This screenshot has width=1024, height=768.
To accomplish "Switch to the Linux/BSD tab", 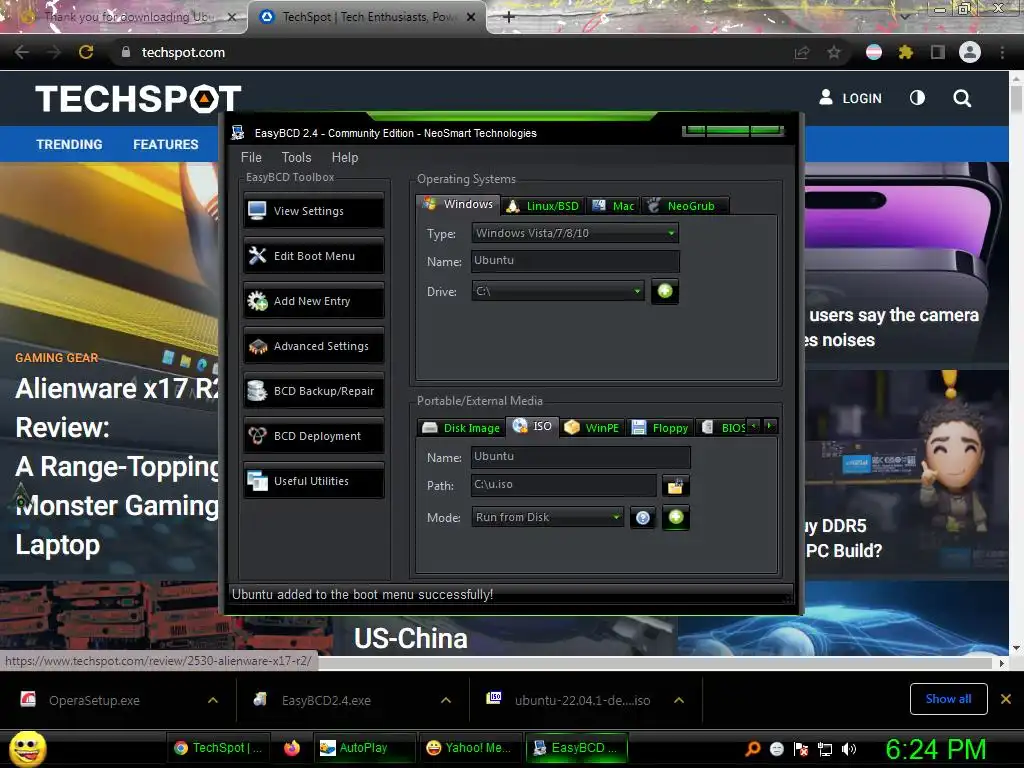I will (543, 206).
